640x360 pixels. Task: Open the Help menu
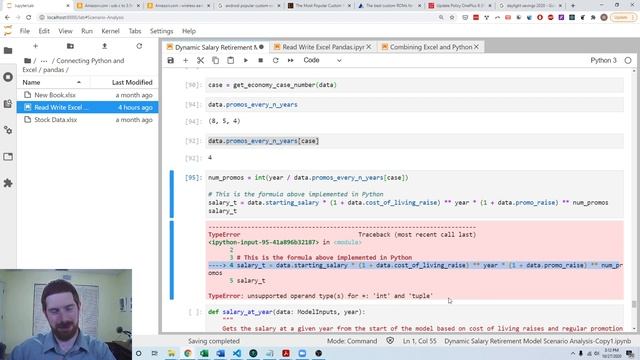189,31
